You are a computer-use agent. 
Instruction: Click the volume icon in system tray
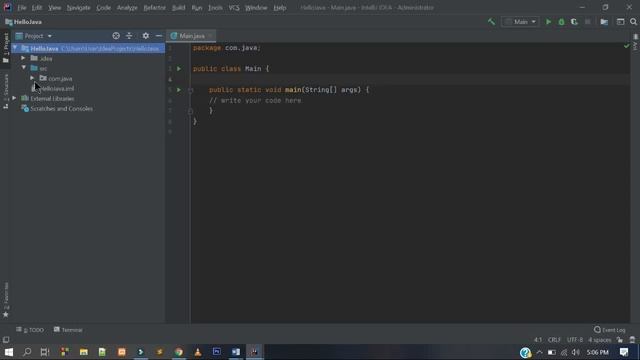(576, 352)
